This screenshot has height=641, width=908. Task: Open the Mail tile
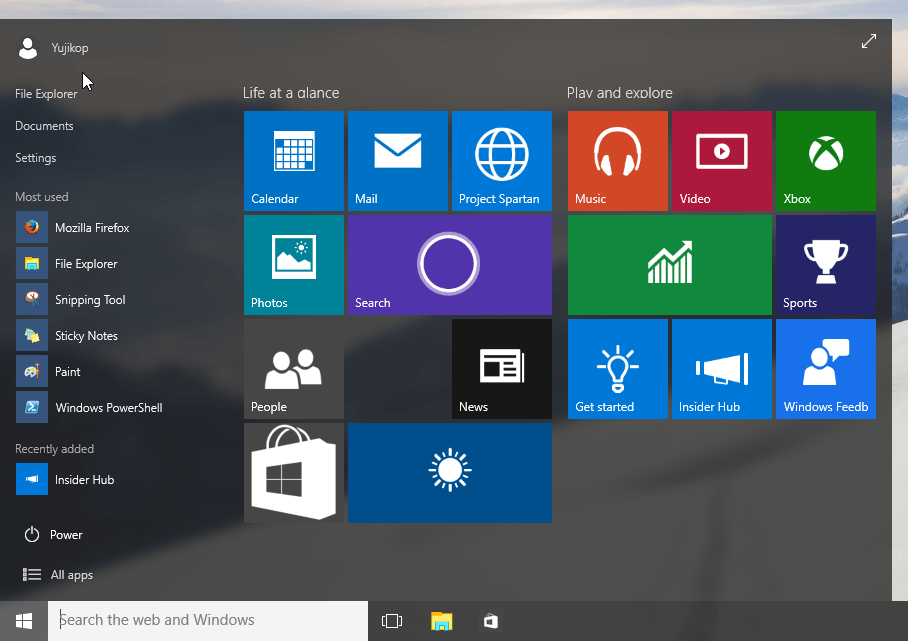(398, 161)
